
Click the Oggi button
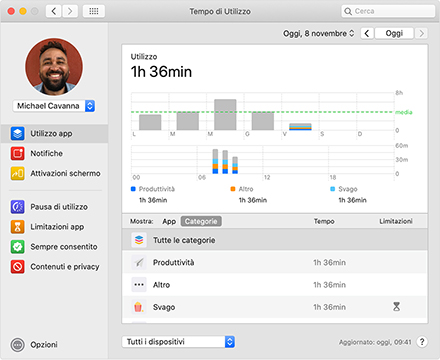394,33
